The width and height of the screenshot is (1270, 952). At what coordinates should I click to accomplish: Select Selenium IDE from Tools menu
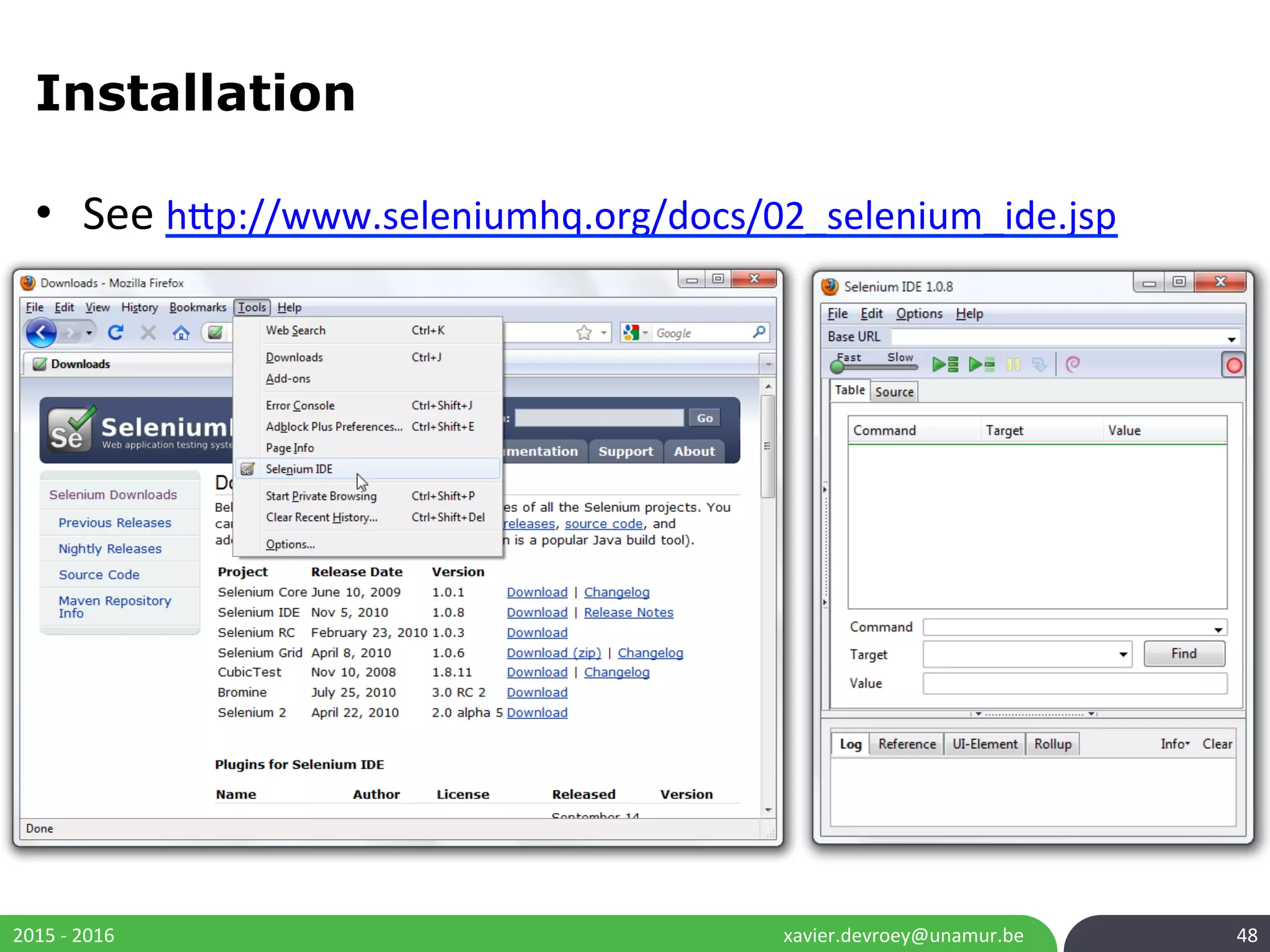coord(368,469)
